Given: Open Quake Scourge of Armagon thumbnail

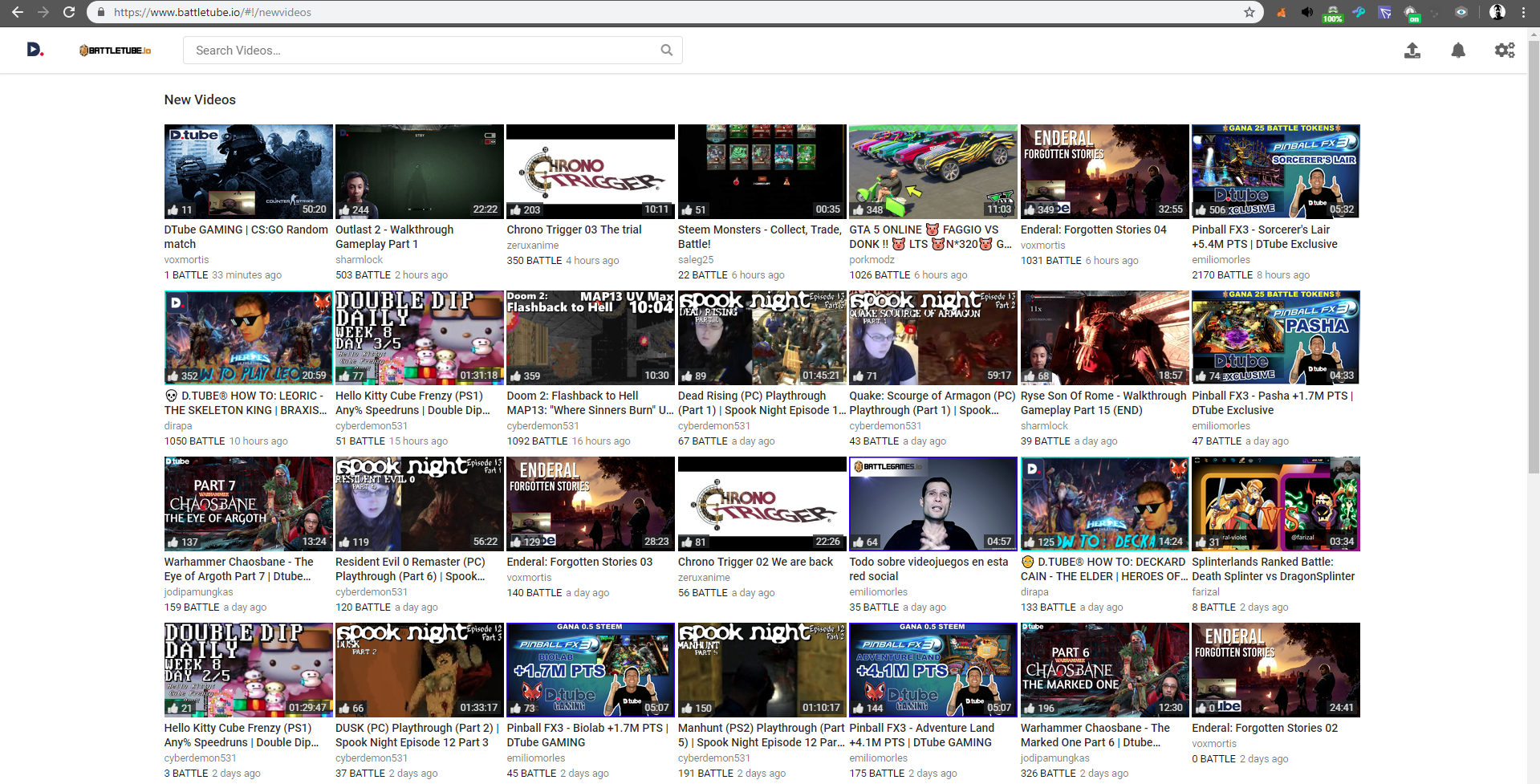Looking at the screenshot, I should tap(933, 338).
